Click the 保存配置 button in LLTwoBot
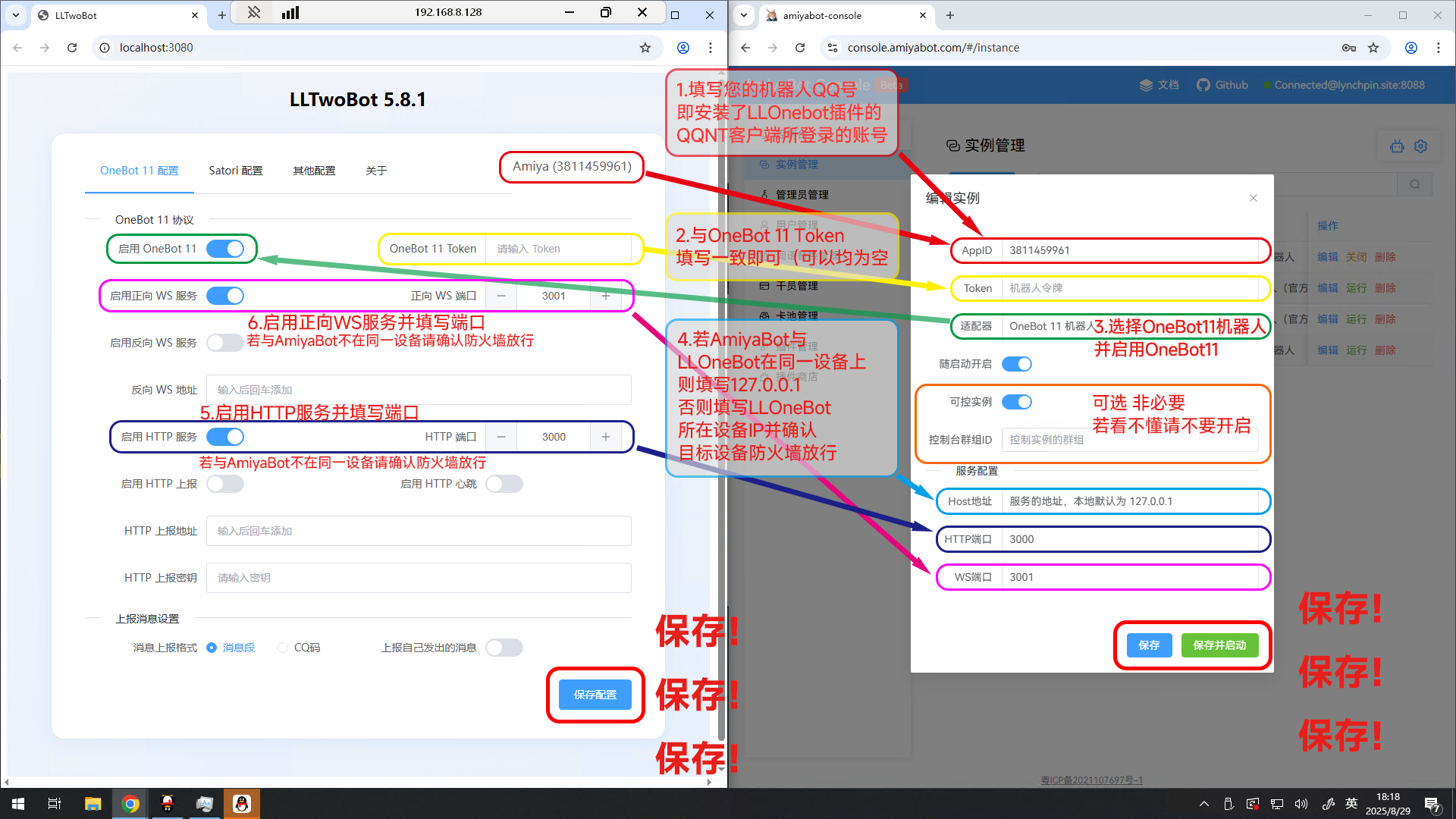Viewport: 1456px width, 819px height. coord(595,695)
